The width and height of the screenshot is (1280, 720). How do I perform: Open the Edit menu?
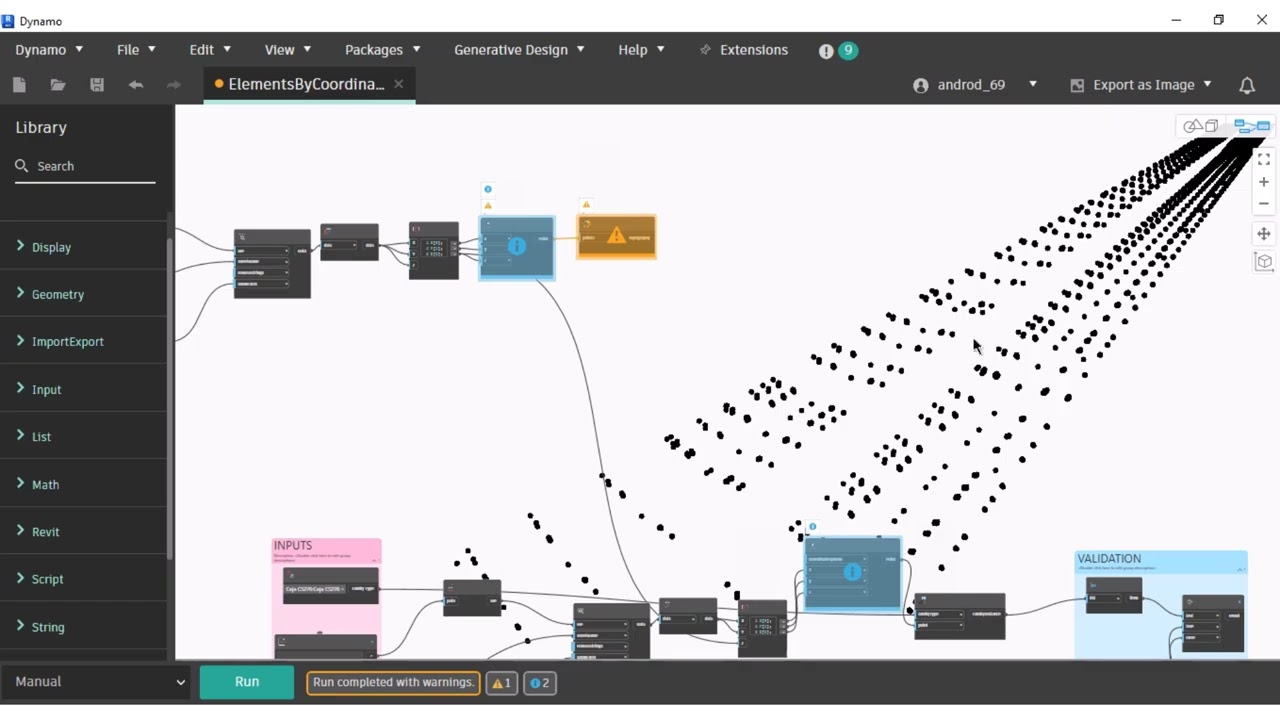click(210, 50)
